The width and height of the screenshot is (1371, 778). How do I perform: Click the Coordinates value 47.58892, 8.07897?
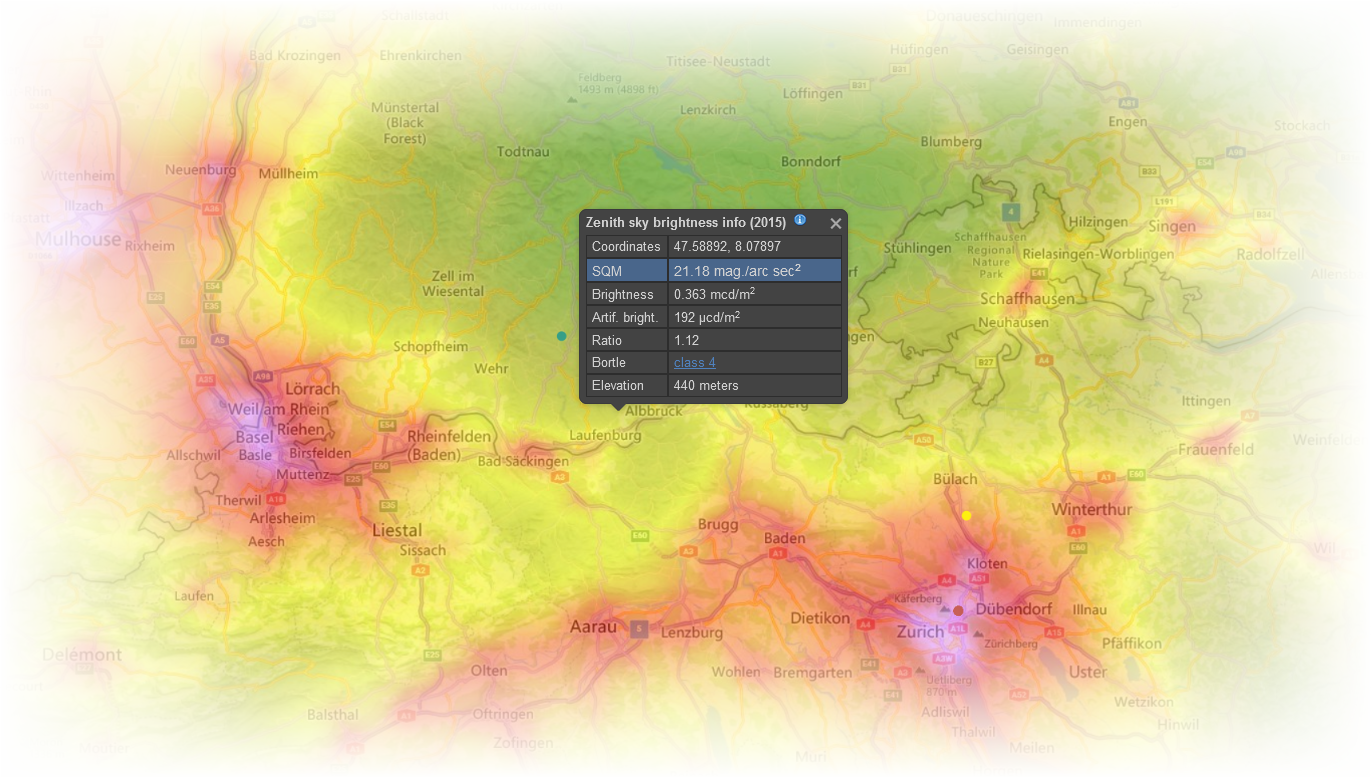pyautogui.click(x=727, y=247)
